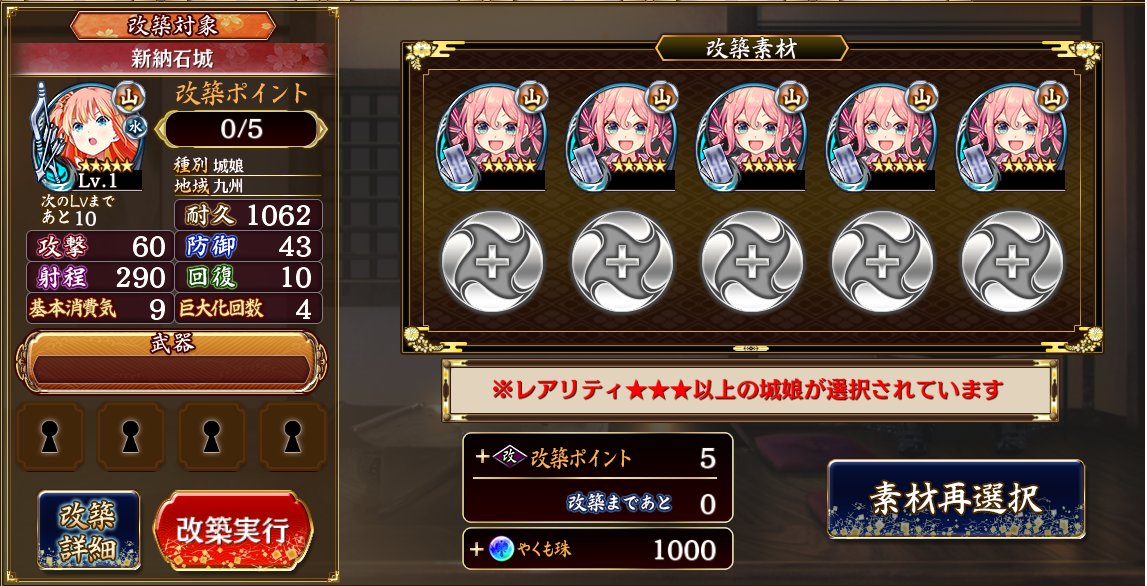This screenshot has width=1147, height=586.
Task: Click the fourth locked keyhole slot
Action: (x=293, y=436)
